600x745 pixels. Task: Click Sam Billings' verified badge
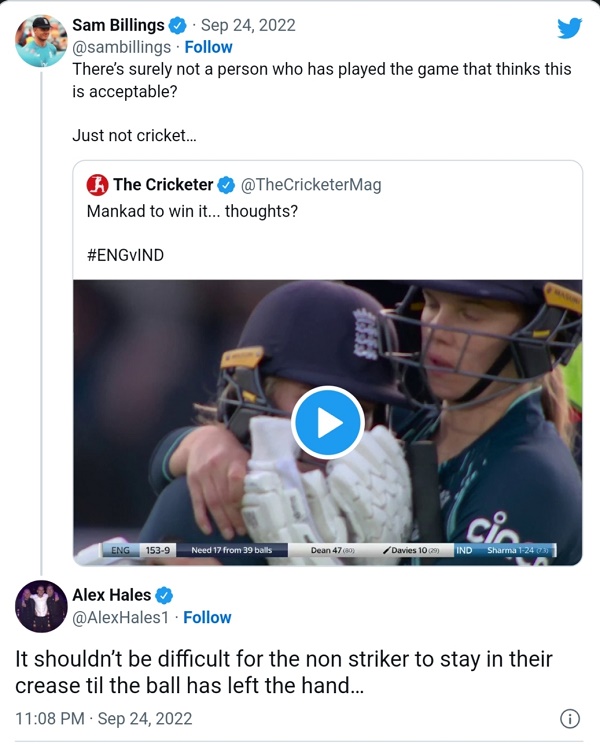pyautogui.click(x=178, y=26)
